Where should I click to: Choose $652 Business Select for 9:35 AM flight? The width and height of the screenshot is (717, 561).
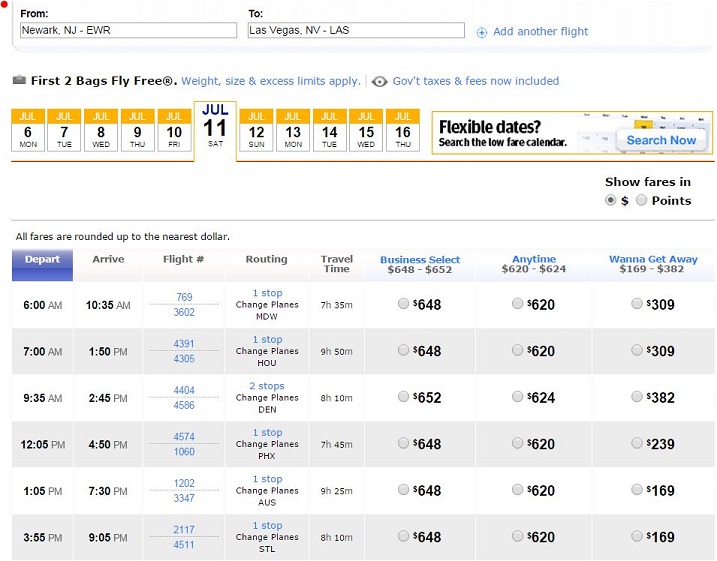point(403,396)
